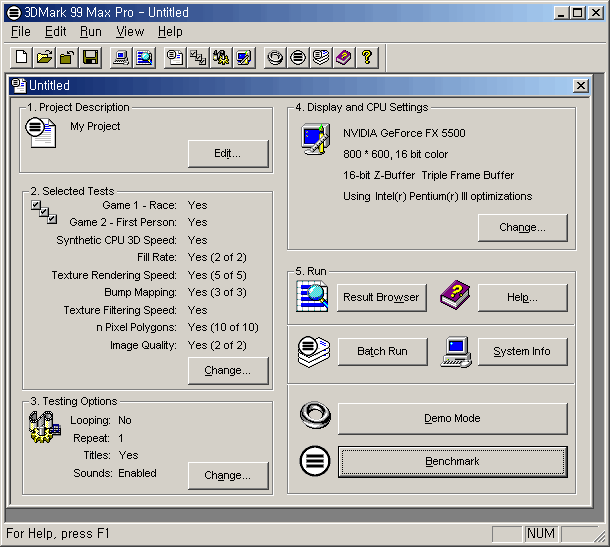Screen dimensions: 610x547
Task: Click the Selected Tests checkboxes toolbar icon
Action: pos(198,58)
